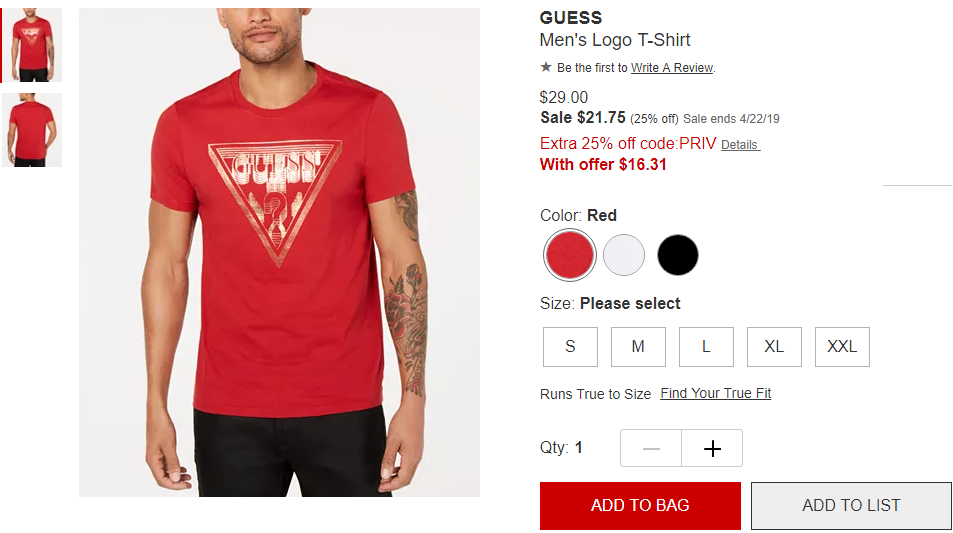The image size is (953, 533).
Task: Click the main product image
Action: click(279, 252)
